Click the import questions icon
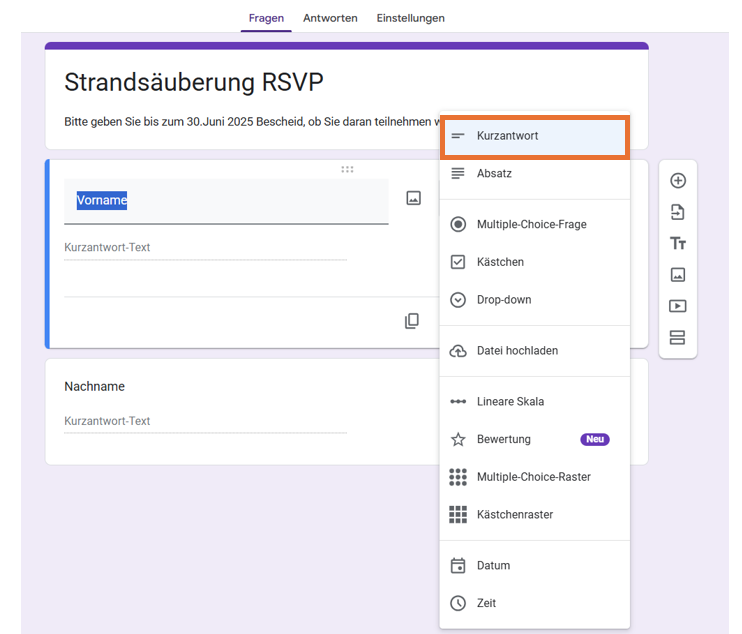This screenshot has height=634, width=742. 678,212
